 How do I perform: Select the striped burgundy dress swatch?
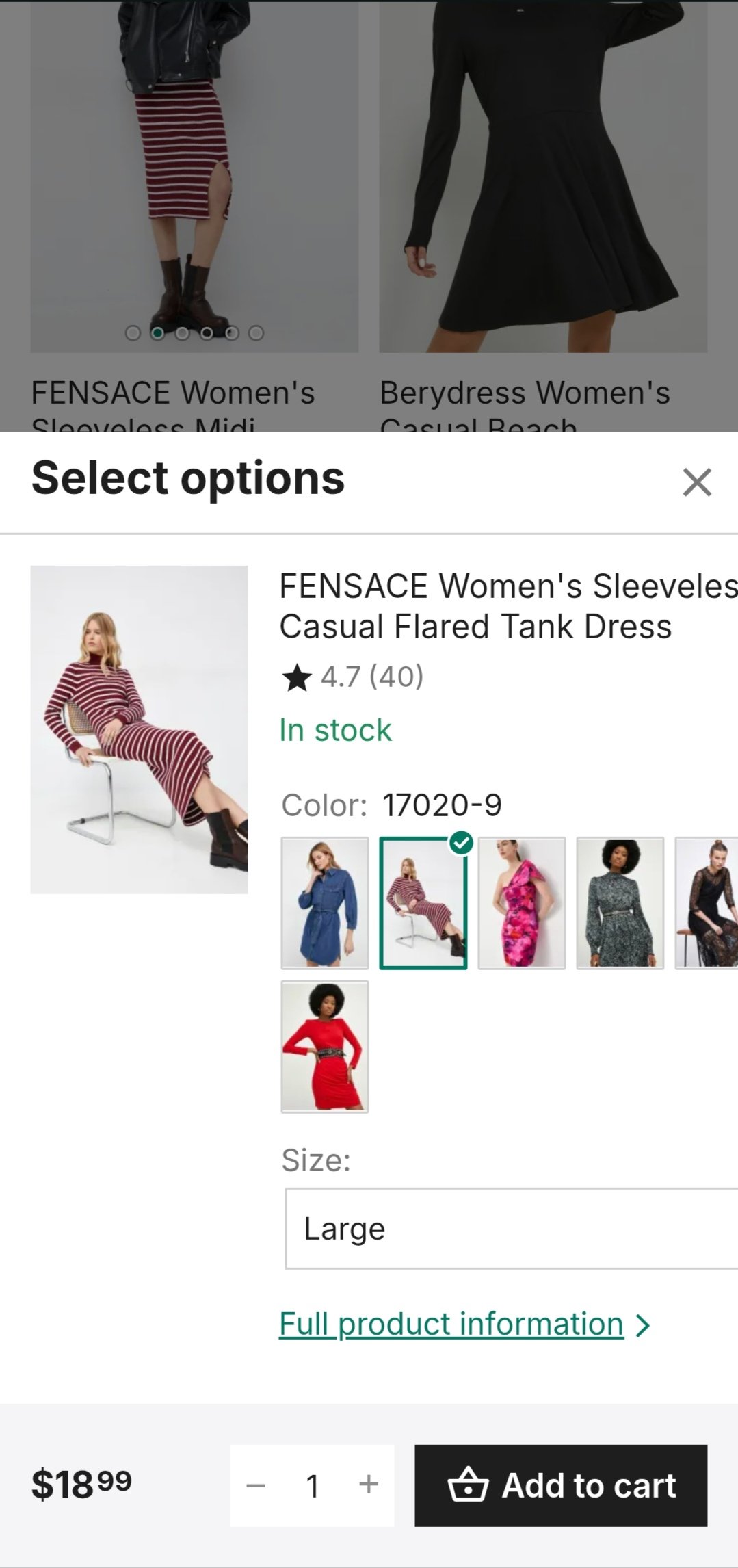pos(423,903)
